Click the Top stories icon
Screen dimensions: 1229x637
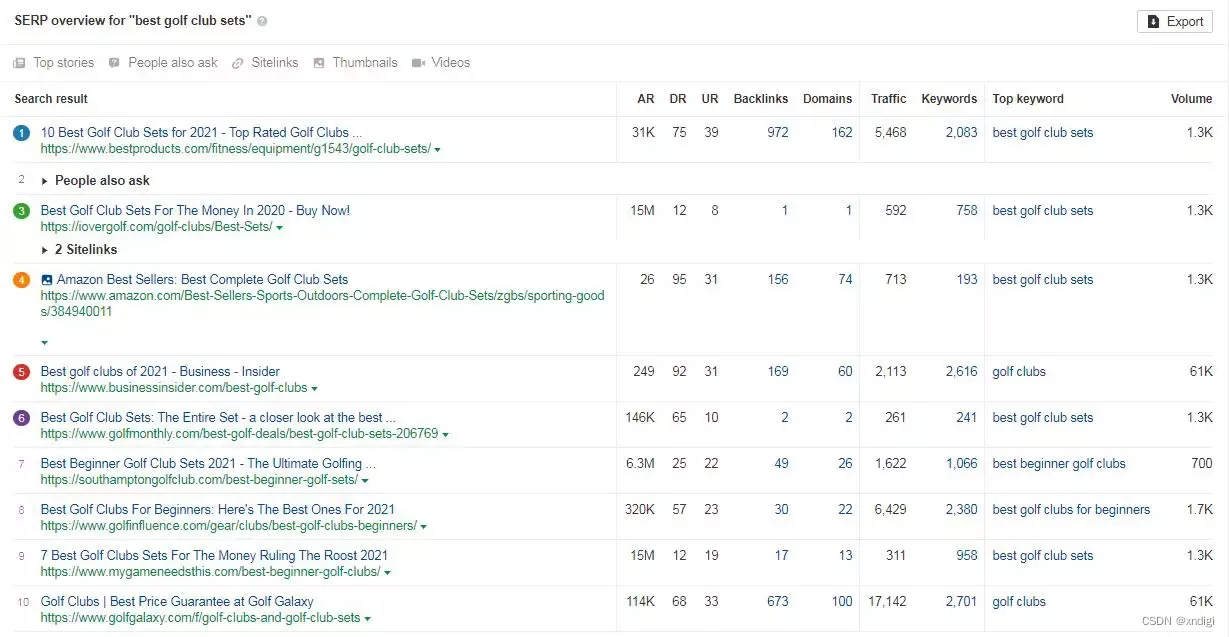pyautogui.click(x=19, y=63)
